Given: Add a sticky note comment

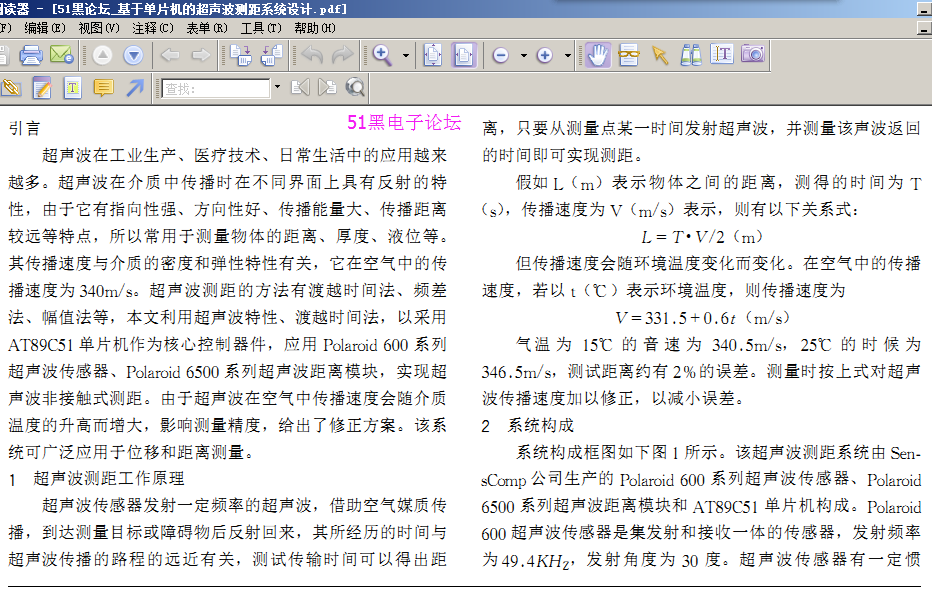Looking at the screenshot, I should [102, 88].
